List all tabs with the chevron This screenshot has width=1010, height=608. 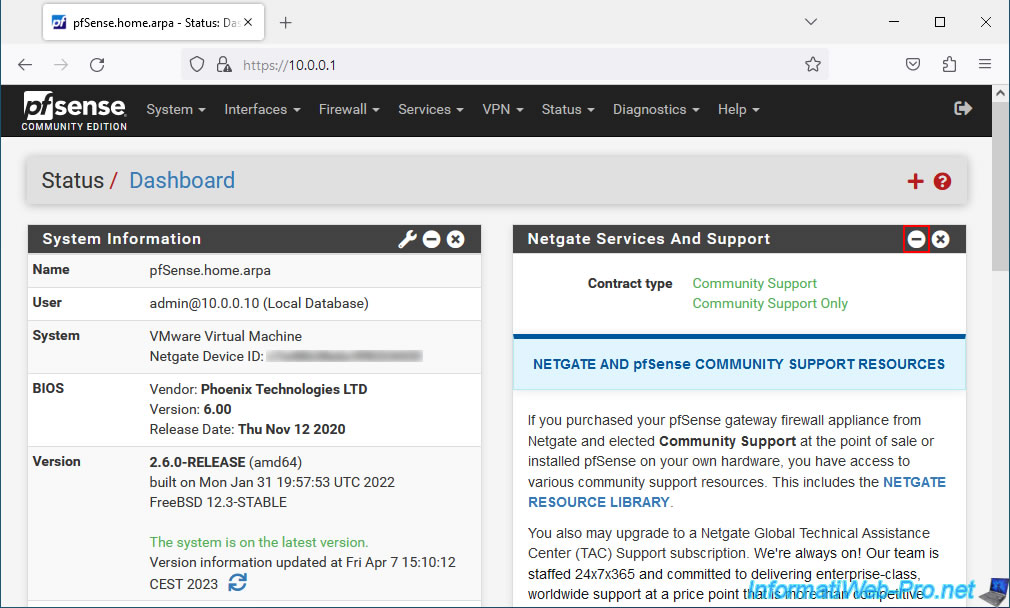[x=811, y=22]
